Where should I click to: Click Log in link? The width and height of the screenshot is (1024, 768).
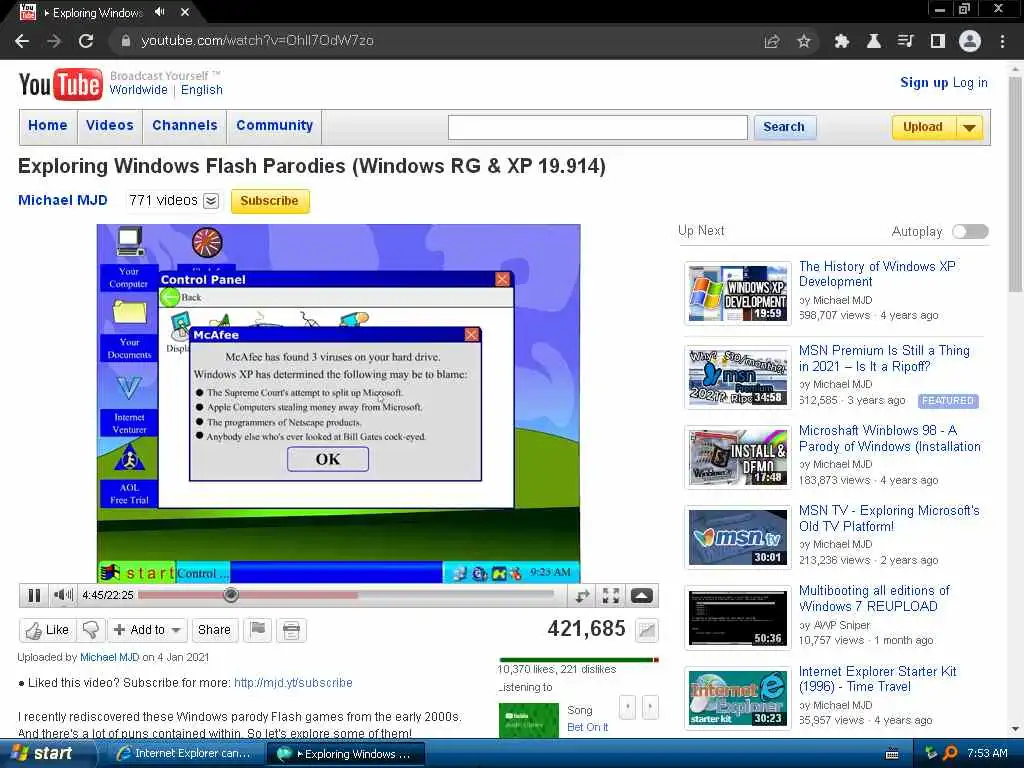click(x=970, y=82)
